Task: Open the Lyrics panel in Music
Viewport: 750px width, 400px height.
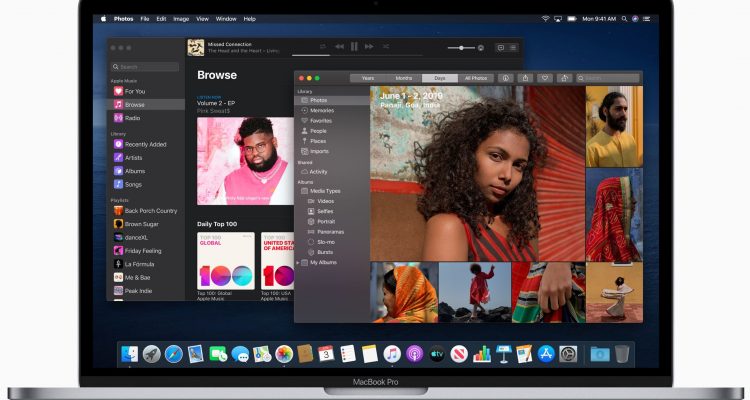Action: pyautogui.click(x=501, y=47)
